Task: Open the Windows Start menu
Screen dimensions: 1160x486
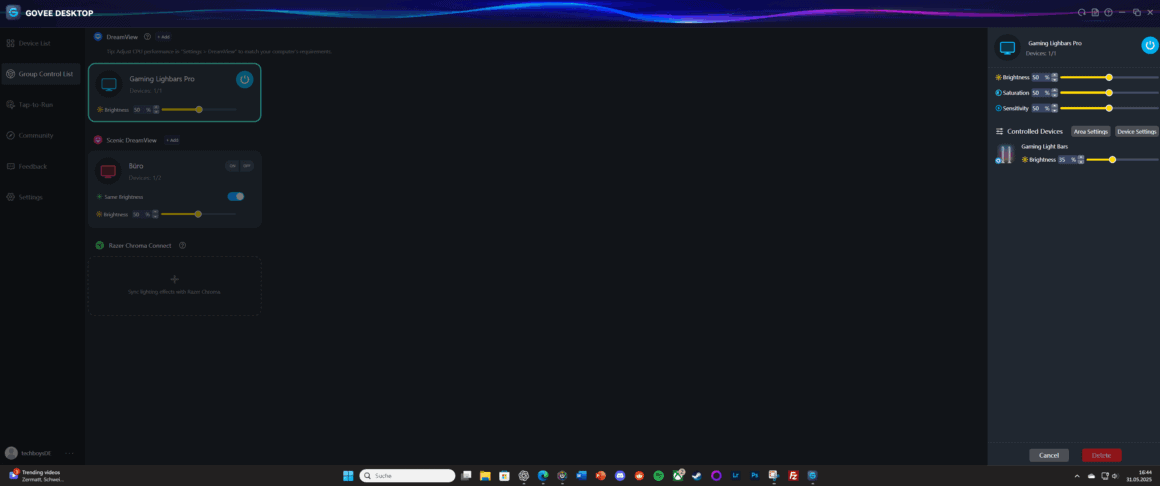Action: tap(348, 476)
